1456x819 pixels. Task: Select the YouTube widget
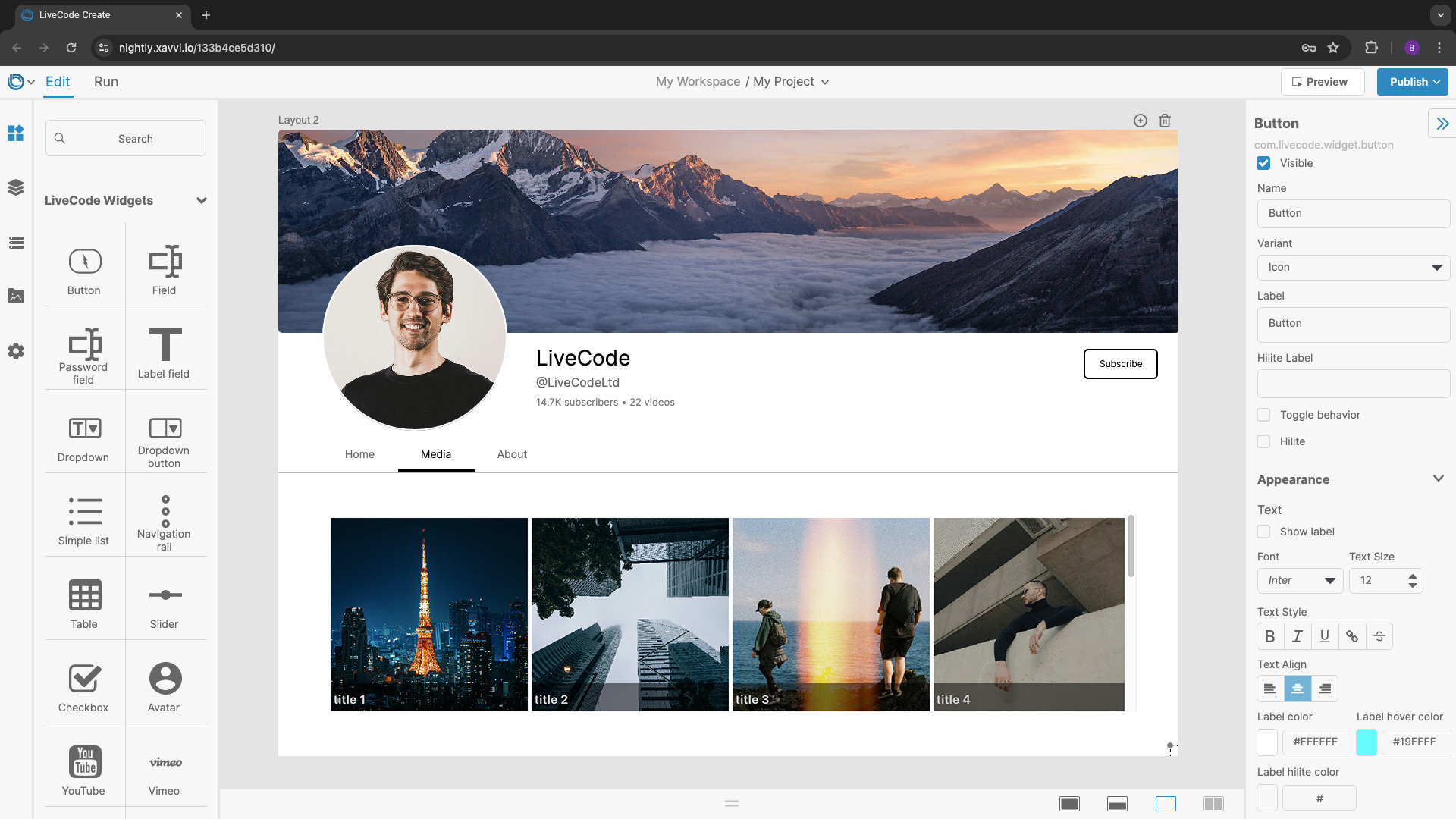click(x=83, y=769)
